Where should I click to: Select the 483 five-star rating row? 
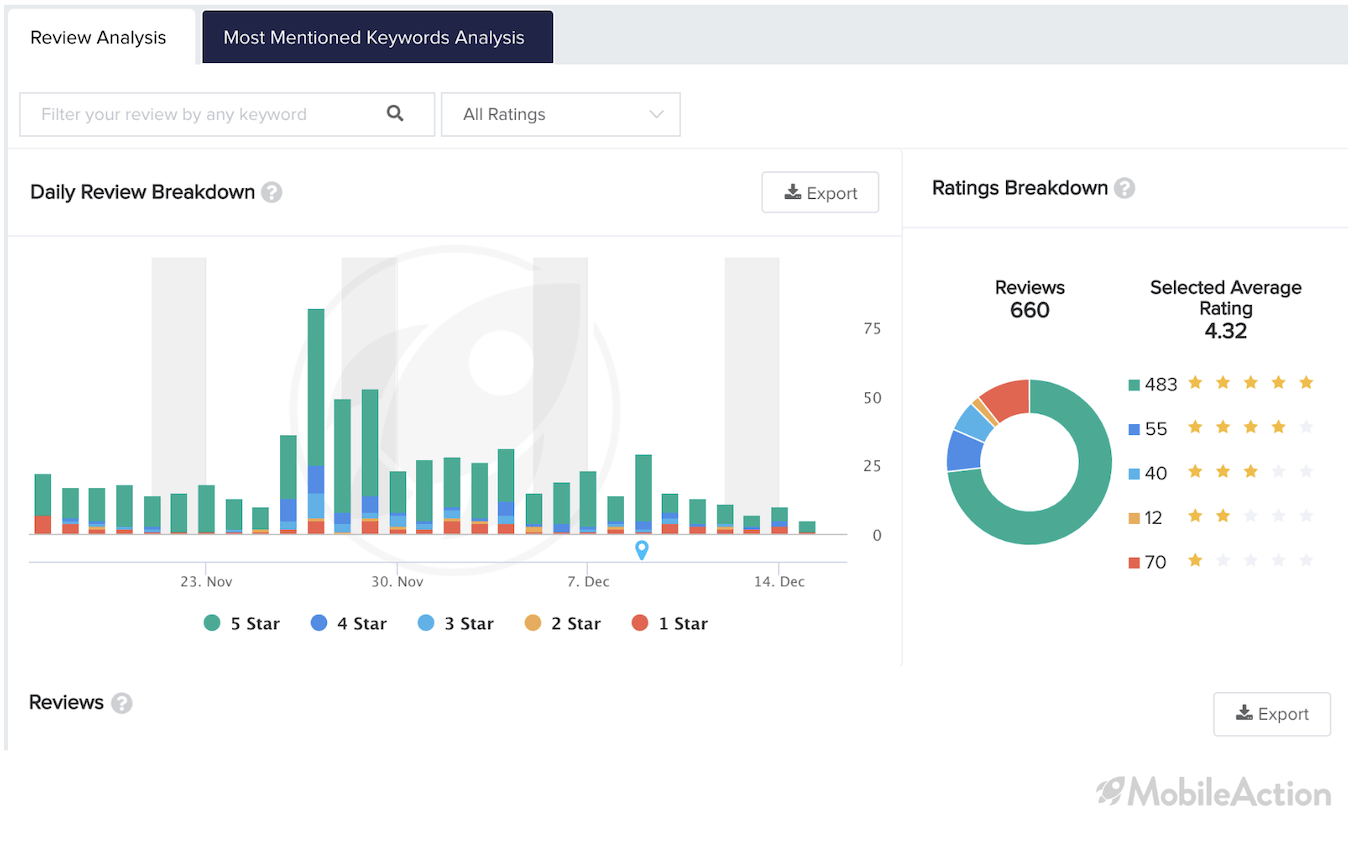tap(1220, 384)
